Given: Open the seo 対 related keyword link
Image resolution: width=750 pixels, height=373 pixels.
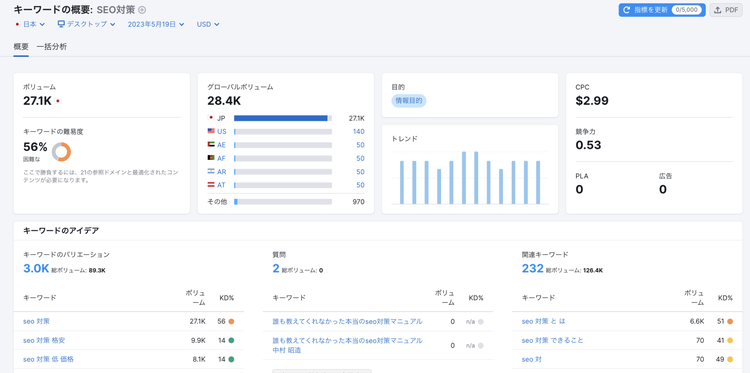Looking at the screenshot, I should click(x=532, y=359).
